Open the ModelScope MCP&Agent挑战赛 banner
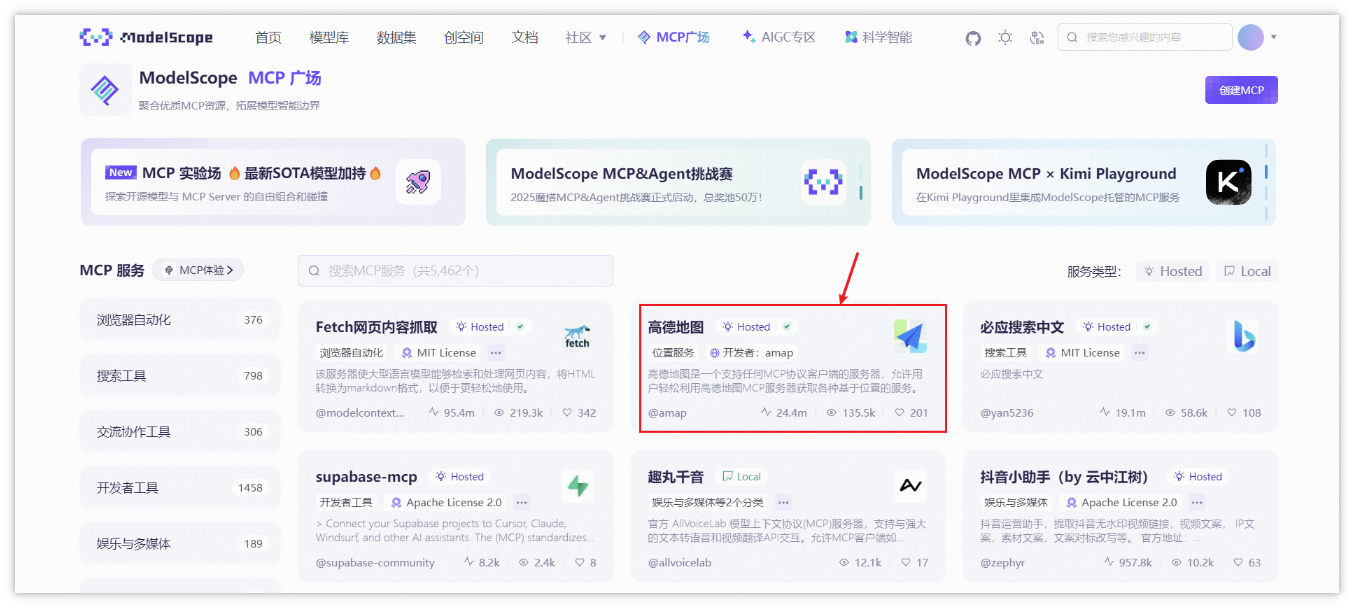 tap(678, 182)
